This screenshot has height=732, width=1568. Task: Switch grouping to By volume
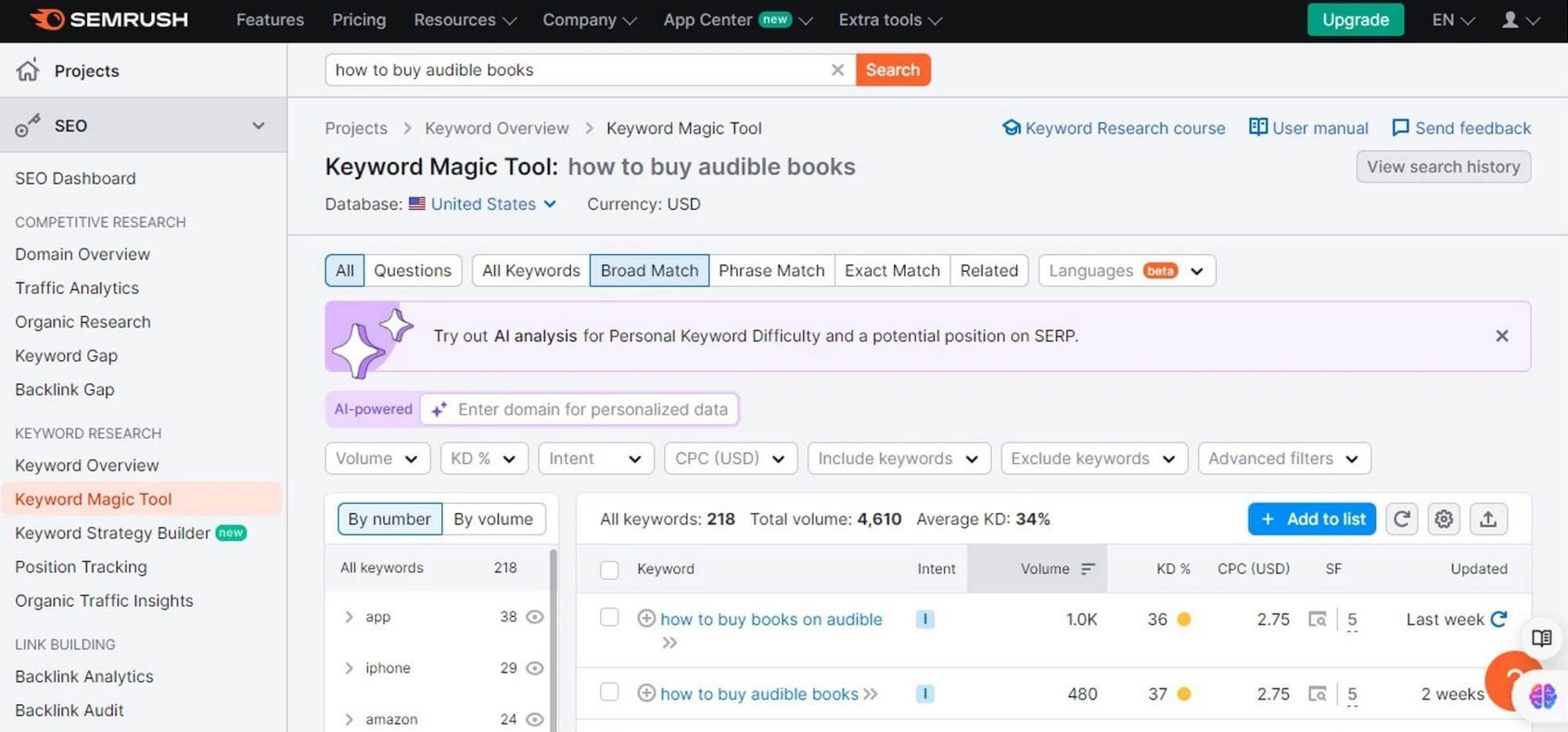493,519
